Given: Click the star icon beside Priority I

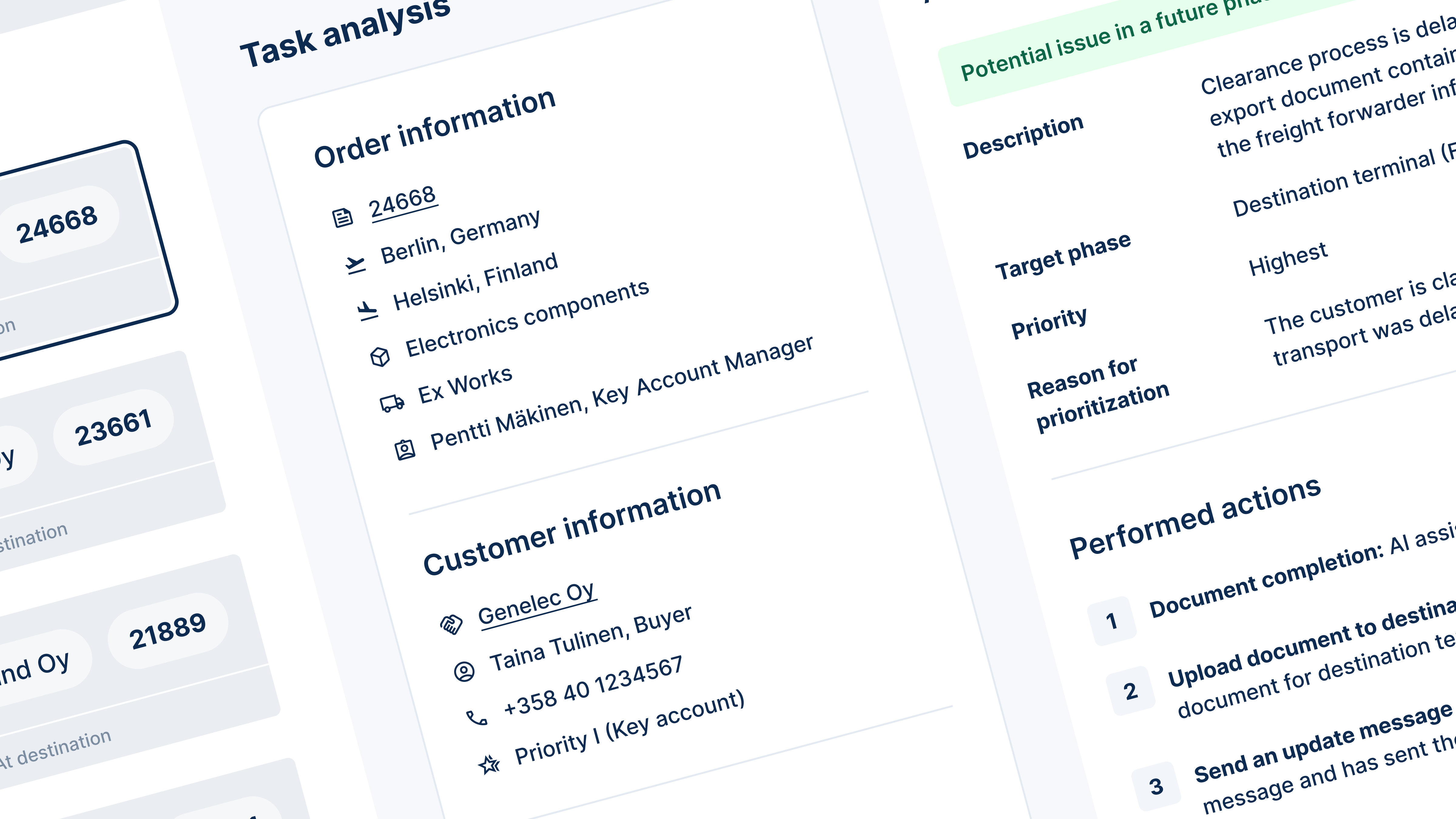Looking at the screenshot, I should [x=489, y=764].
